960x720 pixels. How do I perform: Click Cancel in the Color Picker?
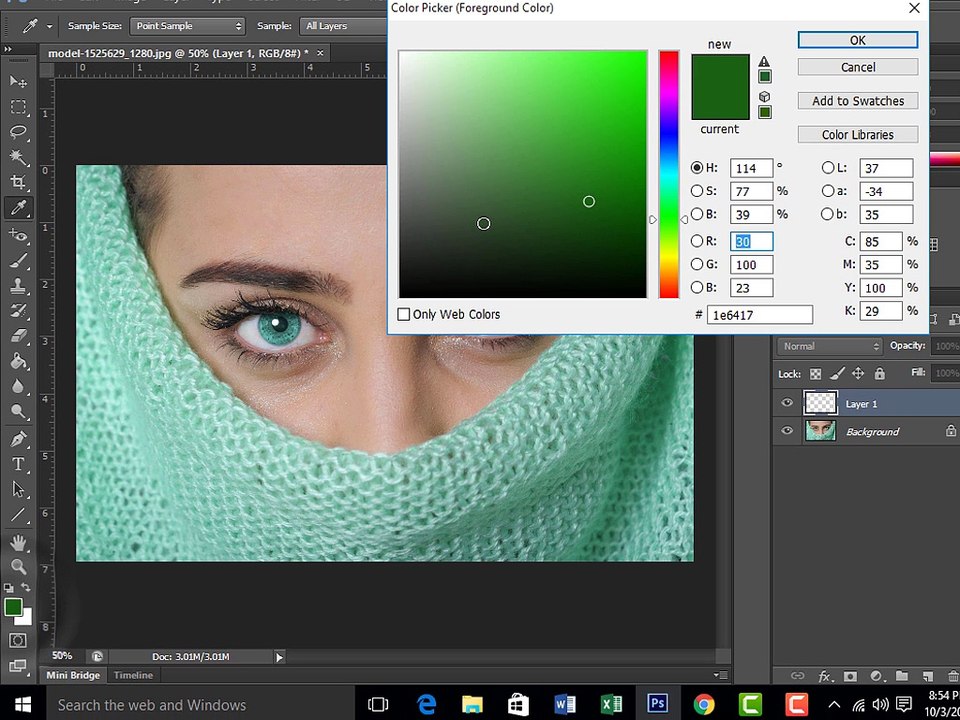click(x=858, y=67)
